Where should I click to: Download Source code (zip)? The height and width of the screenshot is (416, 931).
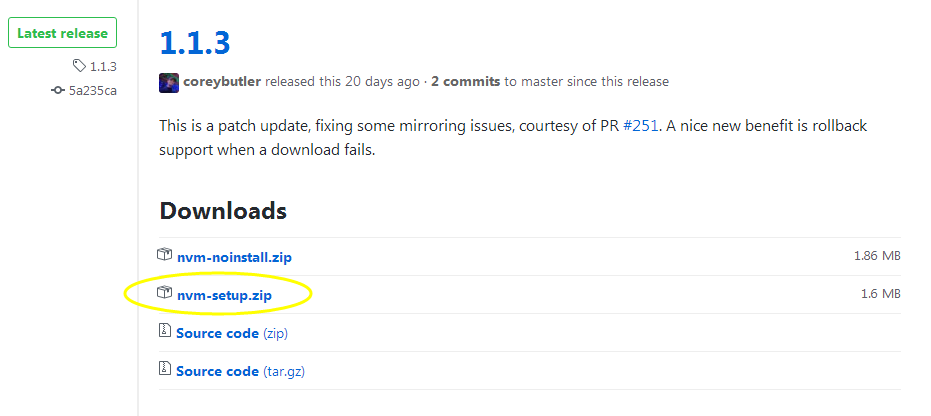(232, 334)
